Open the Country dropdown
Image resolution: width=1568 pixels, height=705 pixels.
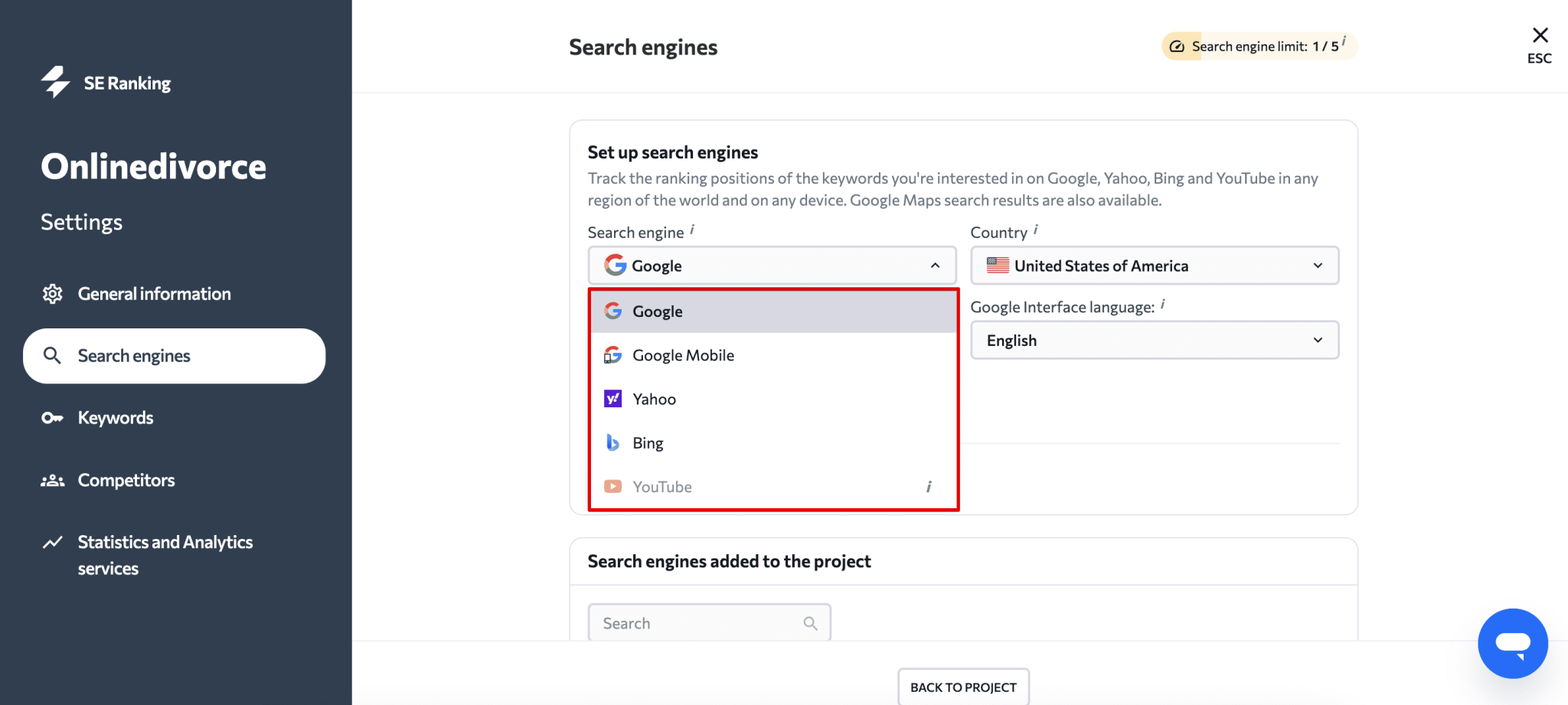[1154, 266]
